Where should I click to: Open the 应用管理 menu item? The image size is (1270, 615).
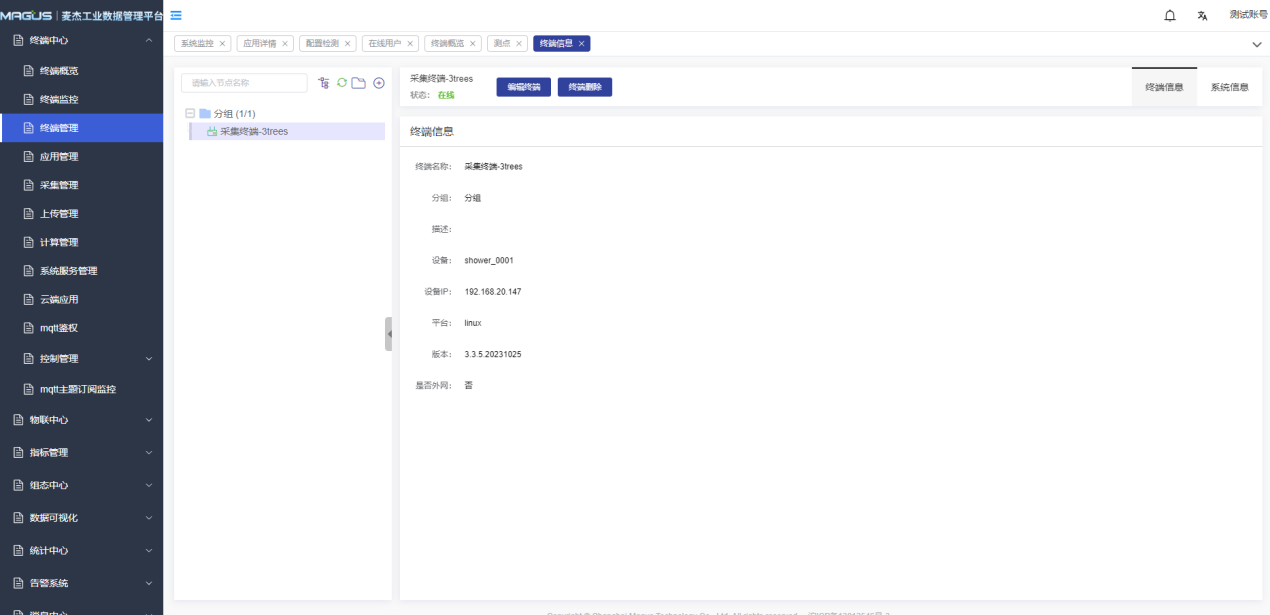[x=59, y=157]
